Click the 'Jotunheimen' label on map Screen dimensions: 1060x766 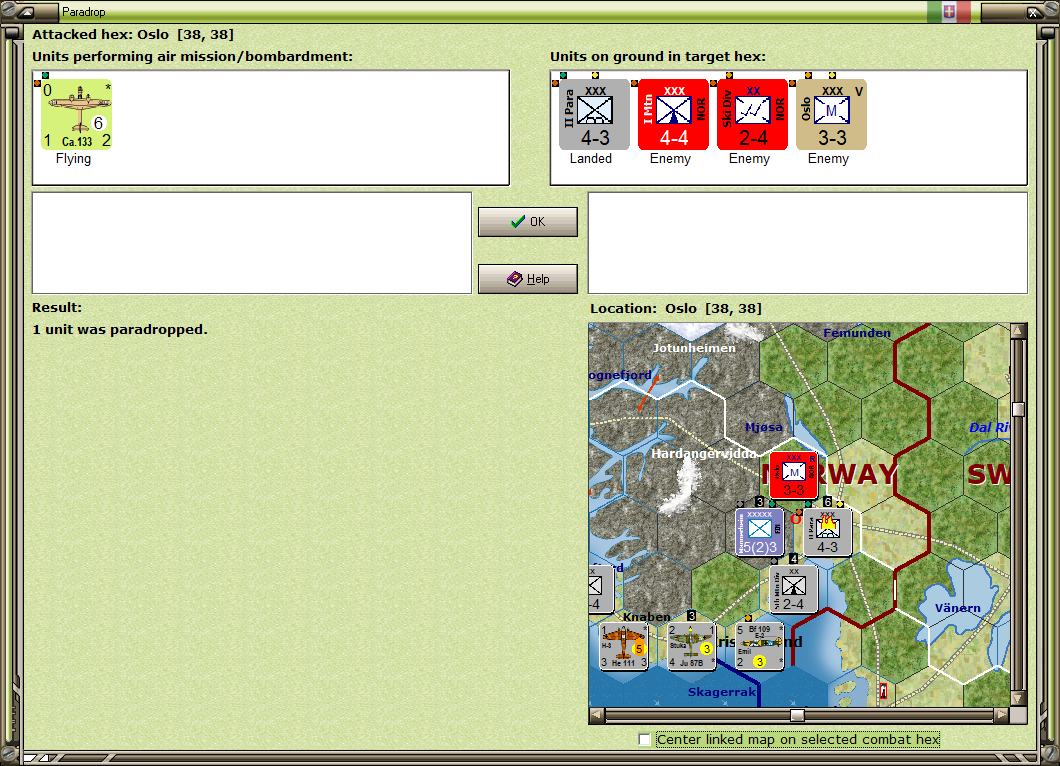pos(694,348)
